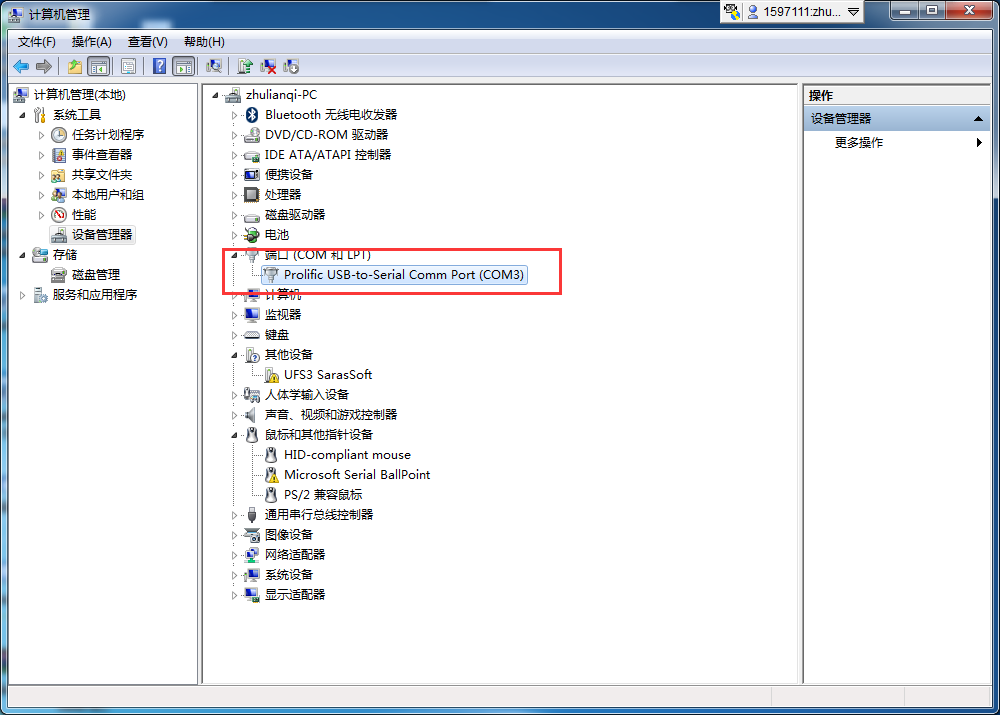Viewport: 1000px width, 715px height.
Task: Select PS/2 兼容鼠标 device
Action: click(x=323, y=495)
